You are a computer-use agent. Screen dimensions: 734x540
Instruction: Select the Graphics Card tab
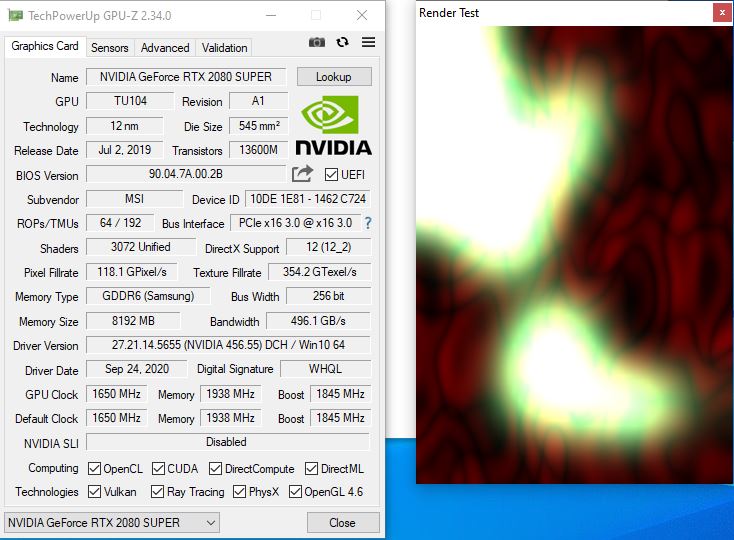pos(45,46)
